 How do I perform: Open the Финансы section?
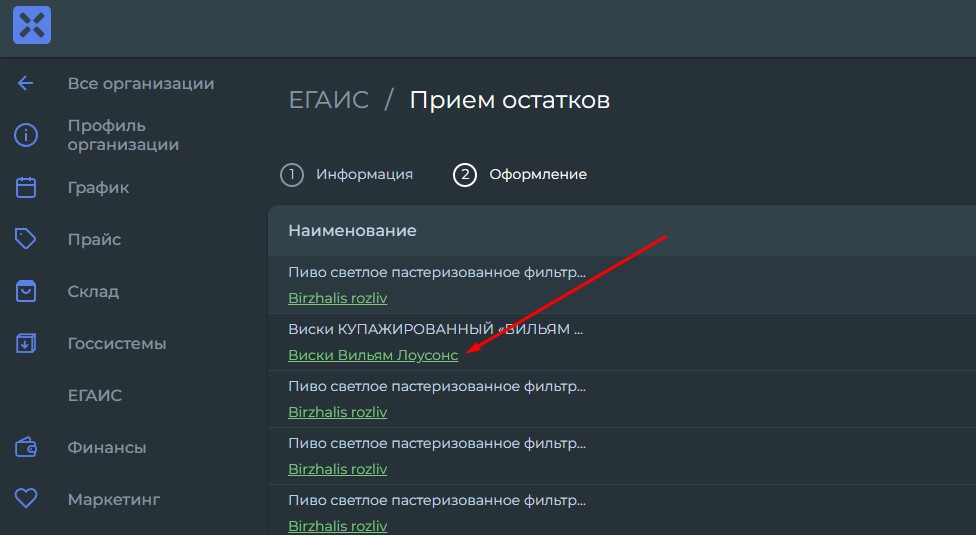click(x=106, y=447)
